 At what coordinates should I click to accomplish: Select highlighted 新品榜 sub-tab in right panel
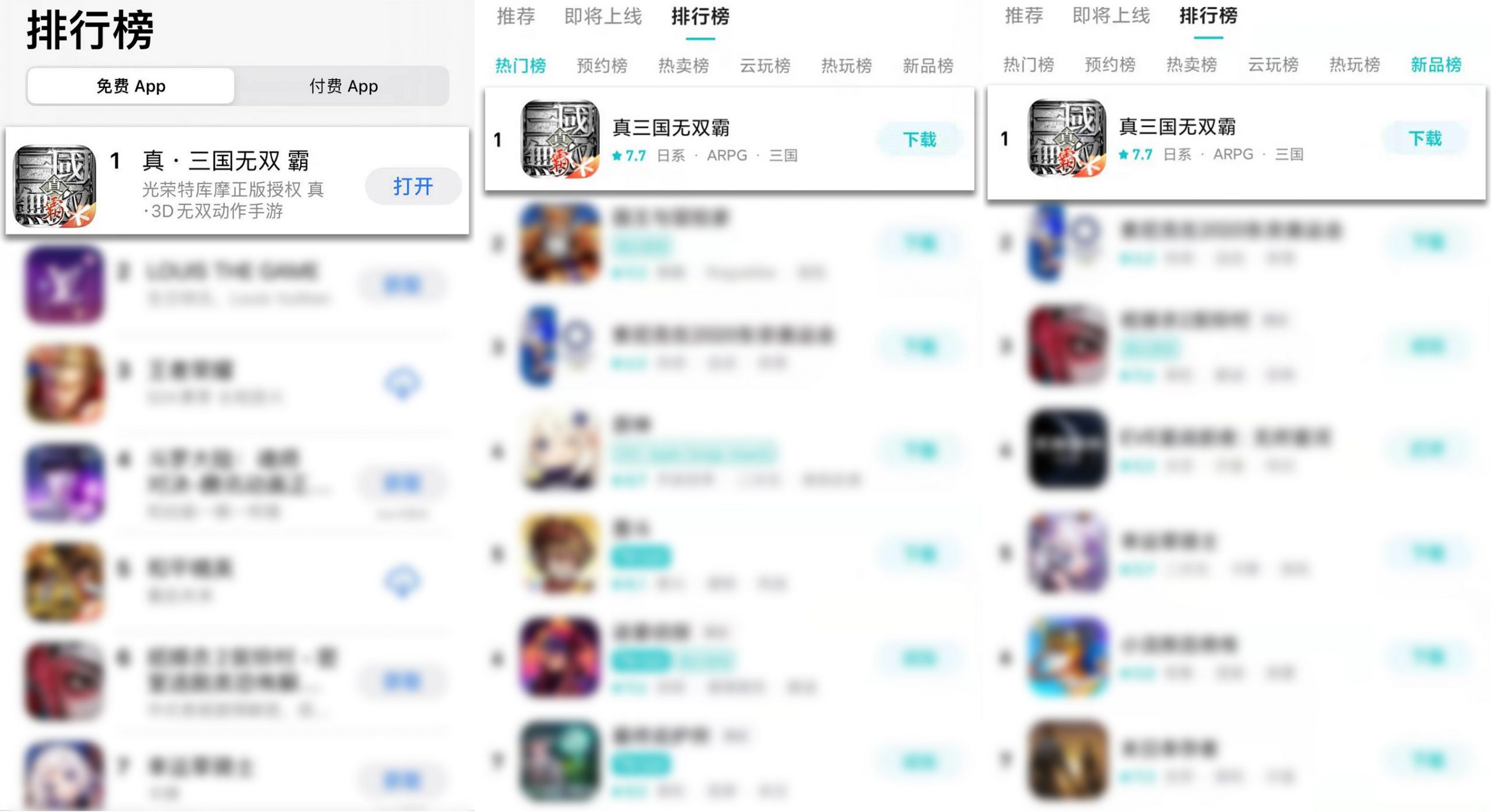point(1436,65)
